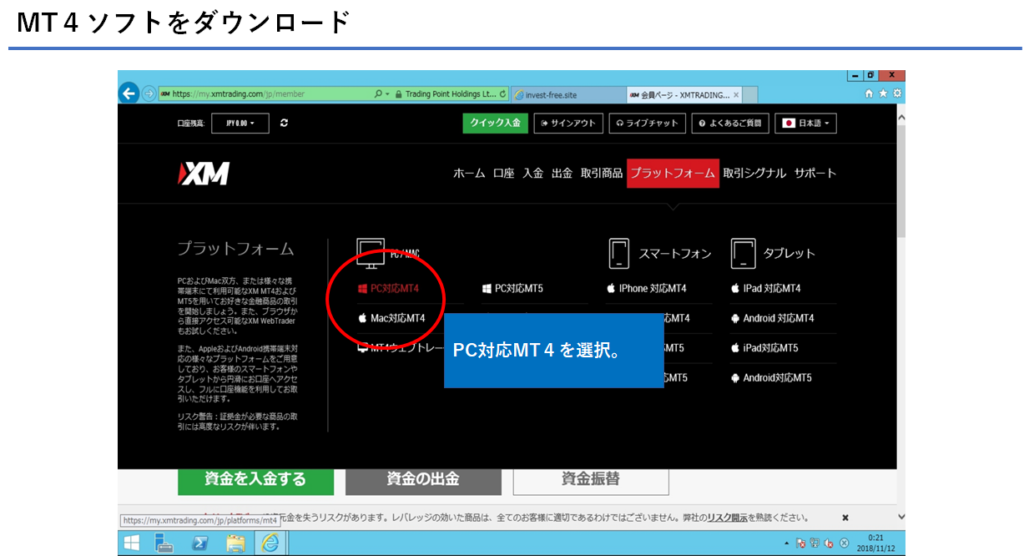This screenshot has width=1024, height=556.
Task: Refresh account balance with circular arrows icon
Action: click(284, 123)
